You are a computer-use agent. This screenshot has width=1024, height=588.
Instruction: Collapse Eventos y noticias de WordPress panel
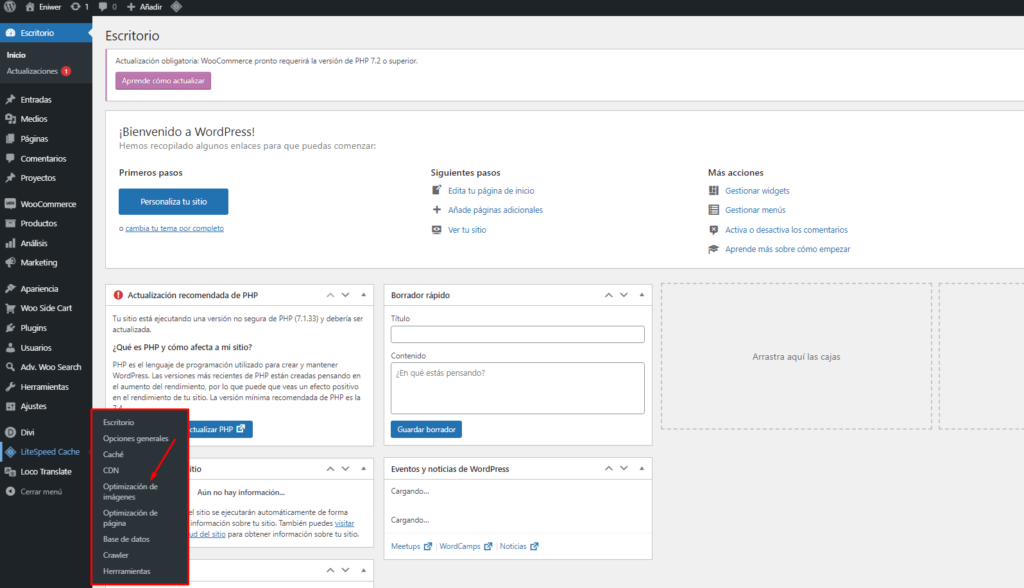(x=642, y=468)
